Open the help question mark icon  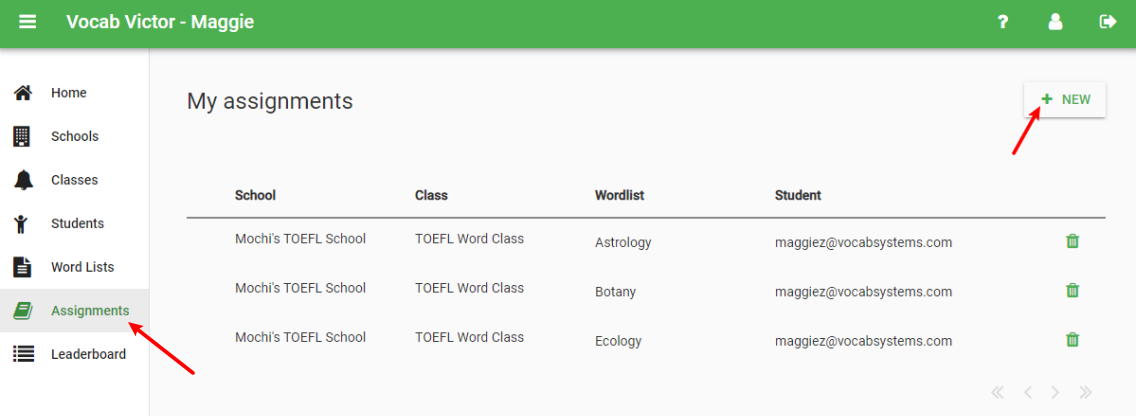pyautogui.click(x=1003, y=22)
